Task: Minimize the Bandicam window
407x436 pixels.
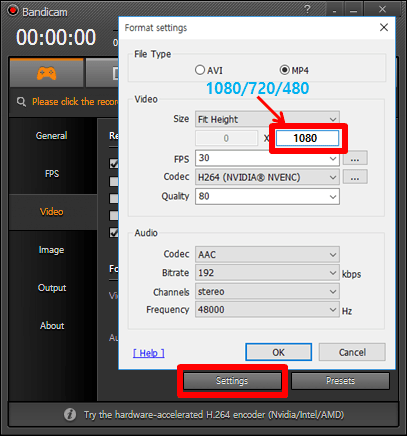Action: tap(353, 10)
